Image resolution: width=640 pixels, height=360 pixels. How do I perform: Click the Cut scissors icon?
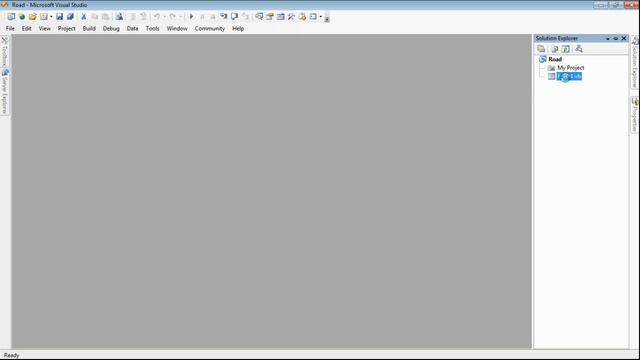pyautogui.click(x=84, y=17)
